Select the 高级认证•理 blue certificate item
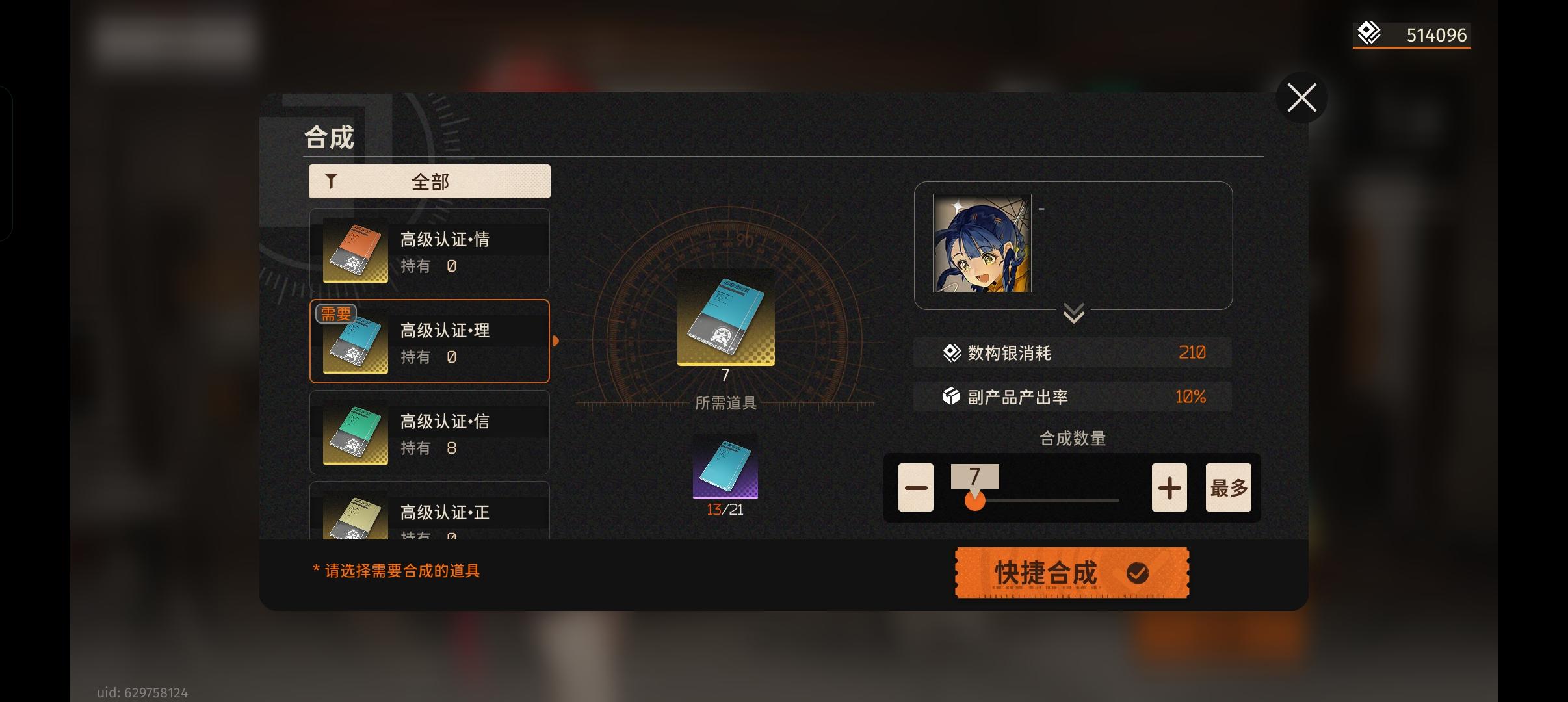 tap(430, 341)
